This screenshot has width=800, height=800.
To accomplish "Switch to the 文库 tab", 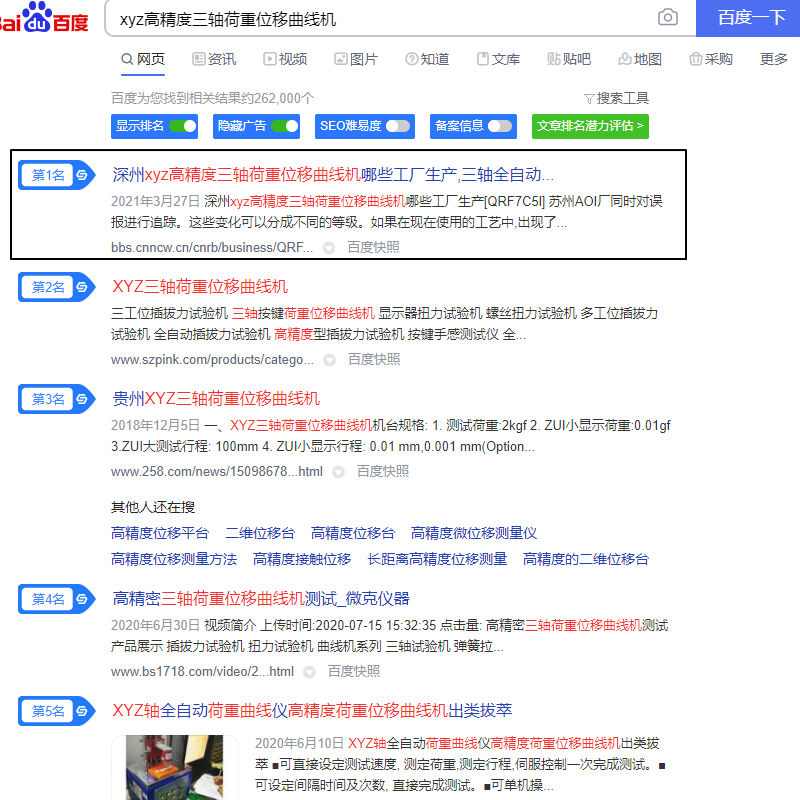I will [498, 59].
